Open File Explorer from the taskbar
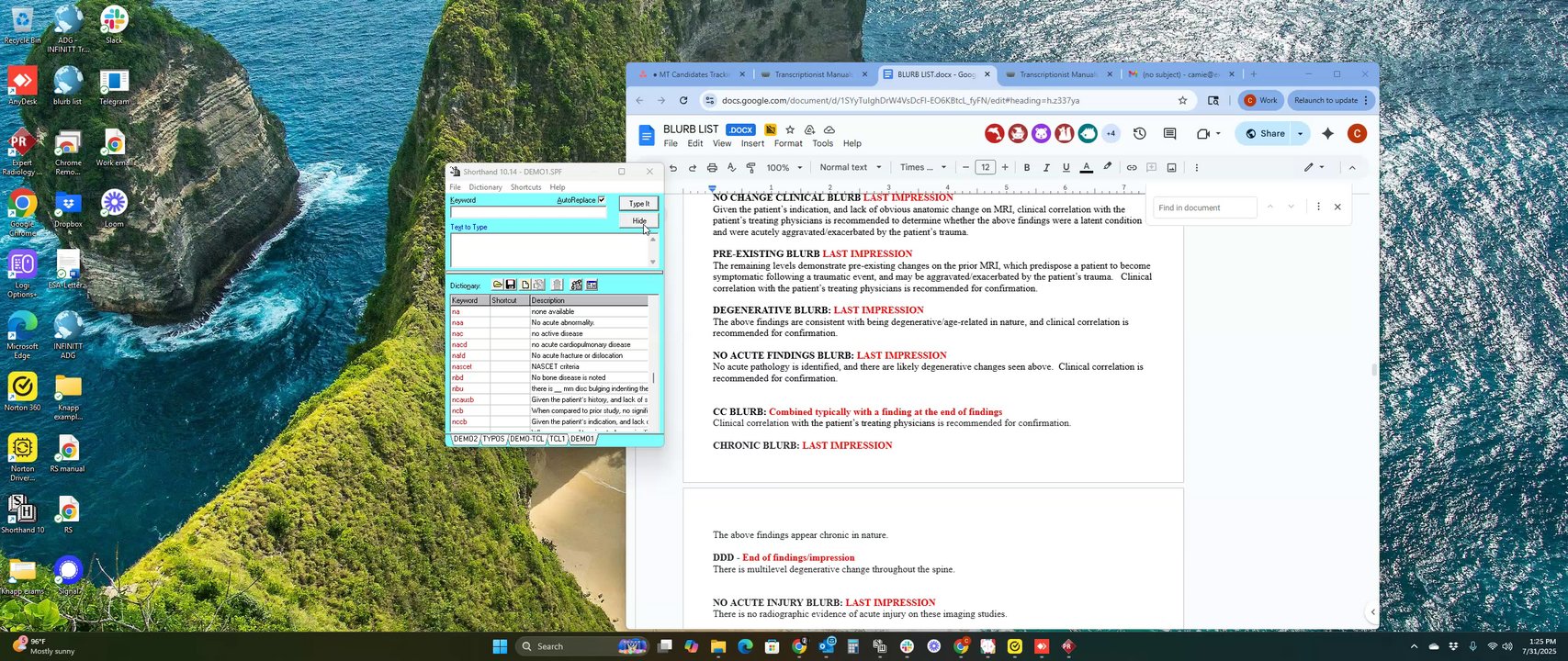This screenshot has width=1568, height=661. pos(717,646)
